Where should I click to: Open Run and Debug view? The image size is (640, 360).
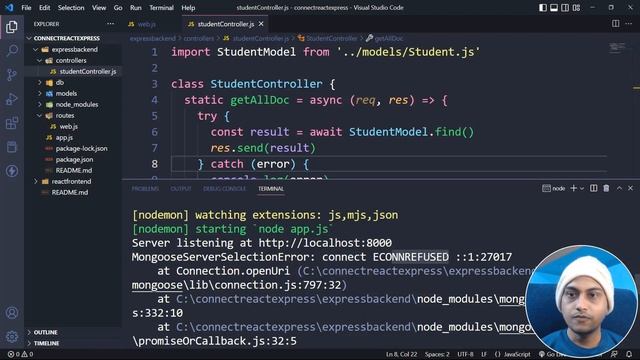[12, 99]
